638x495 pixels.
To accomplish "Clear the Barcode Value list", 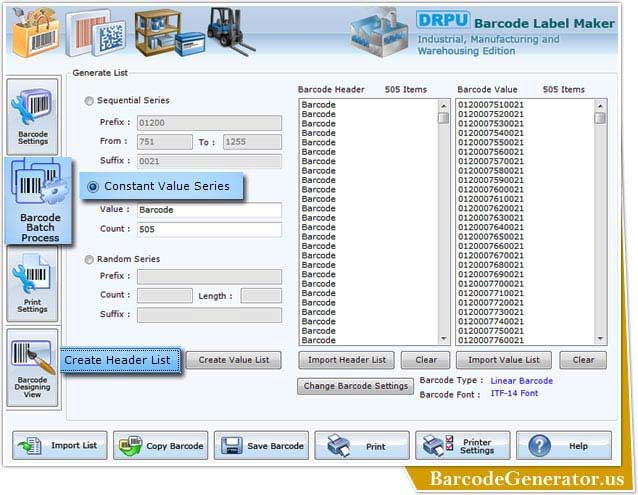I will (x=583, y=360).
